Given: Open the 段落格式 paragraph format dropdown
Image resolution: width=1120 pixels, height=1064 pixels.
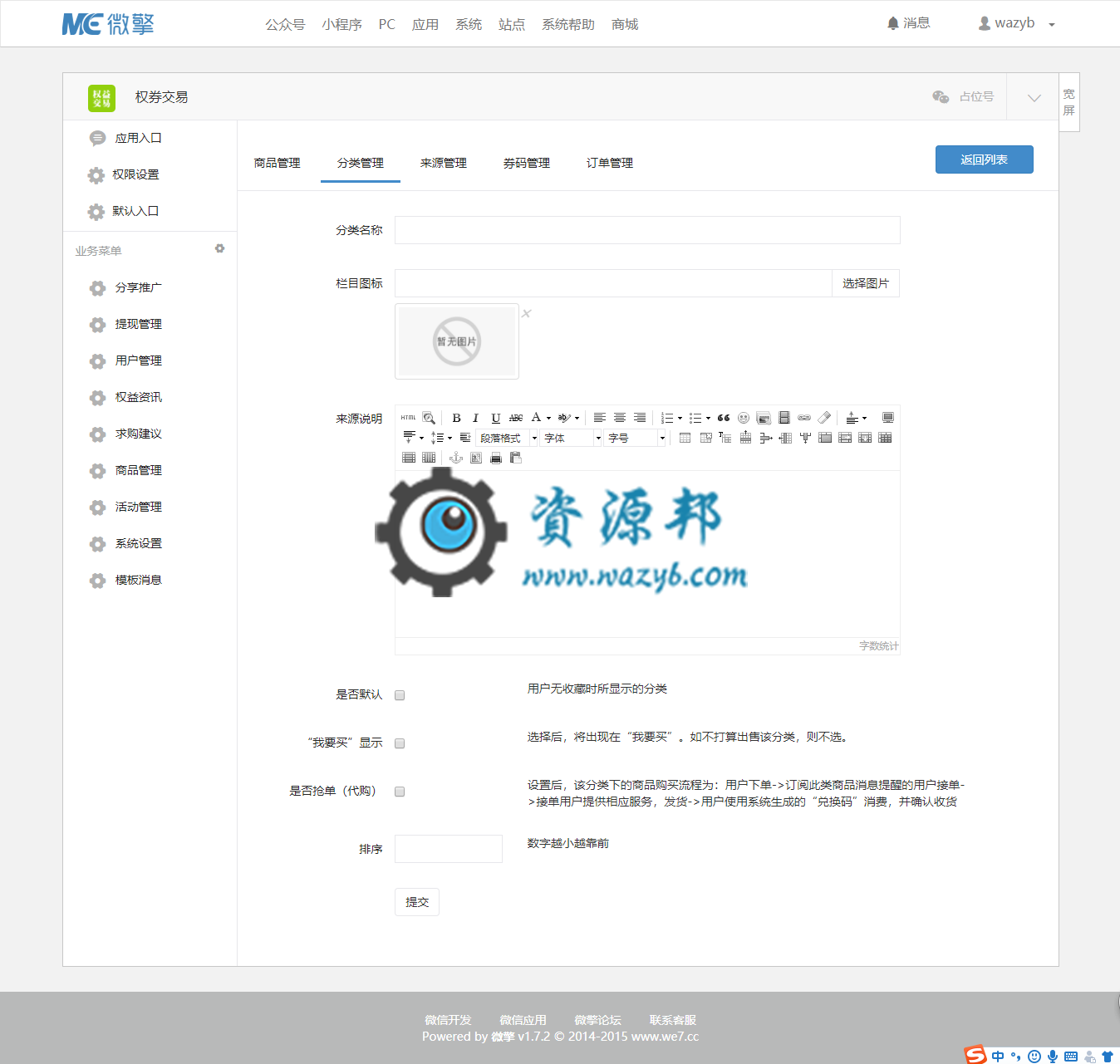Looking at the screenshot, I should pos(508,438).
